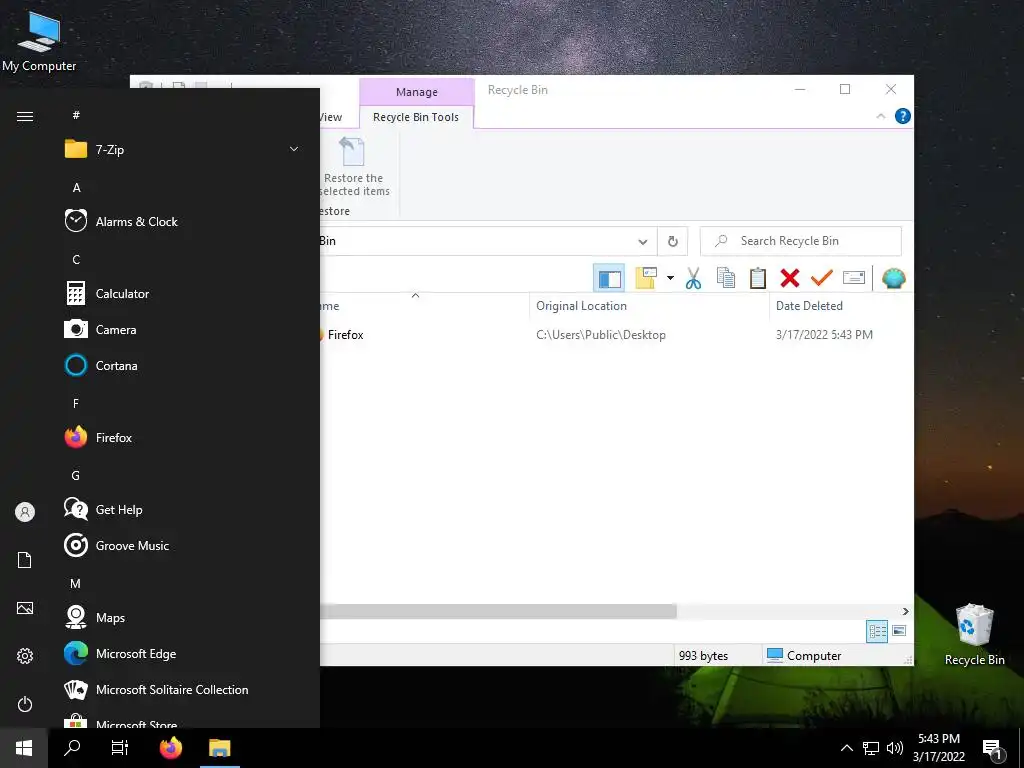The width and height of the screenshot is (1024, 768).
Task: Click the Paste clipboard icon
Action: point(758,278)
